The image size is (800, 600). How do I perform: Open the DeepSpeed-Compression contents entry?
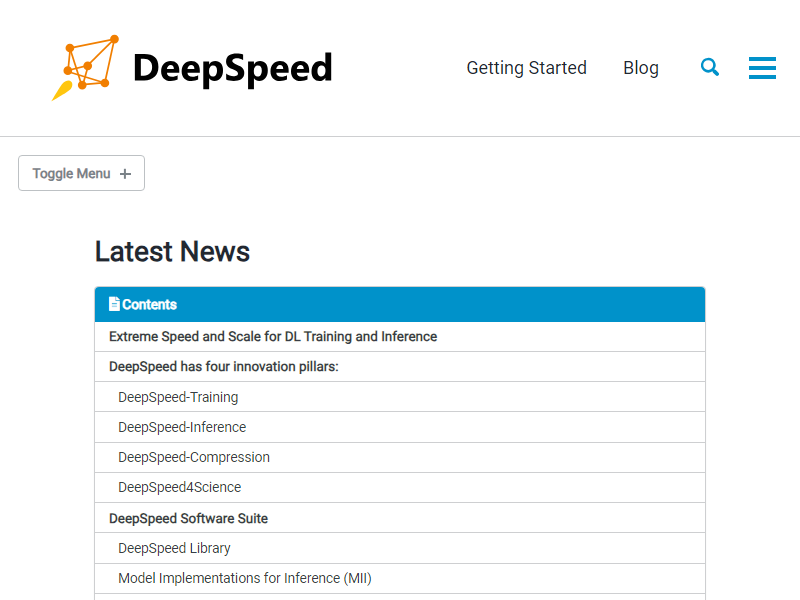pyautogui.click(x=400, y=457)
